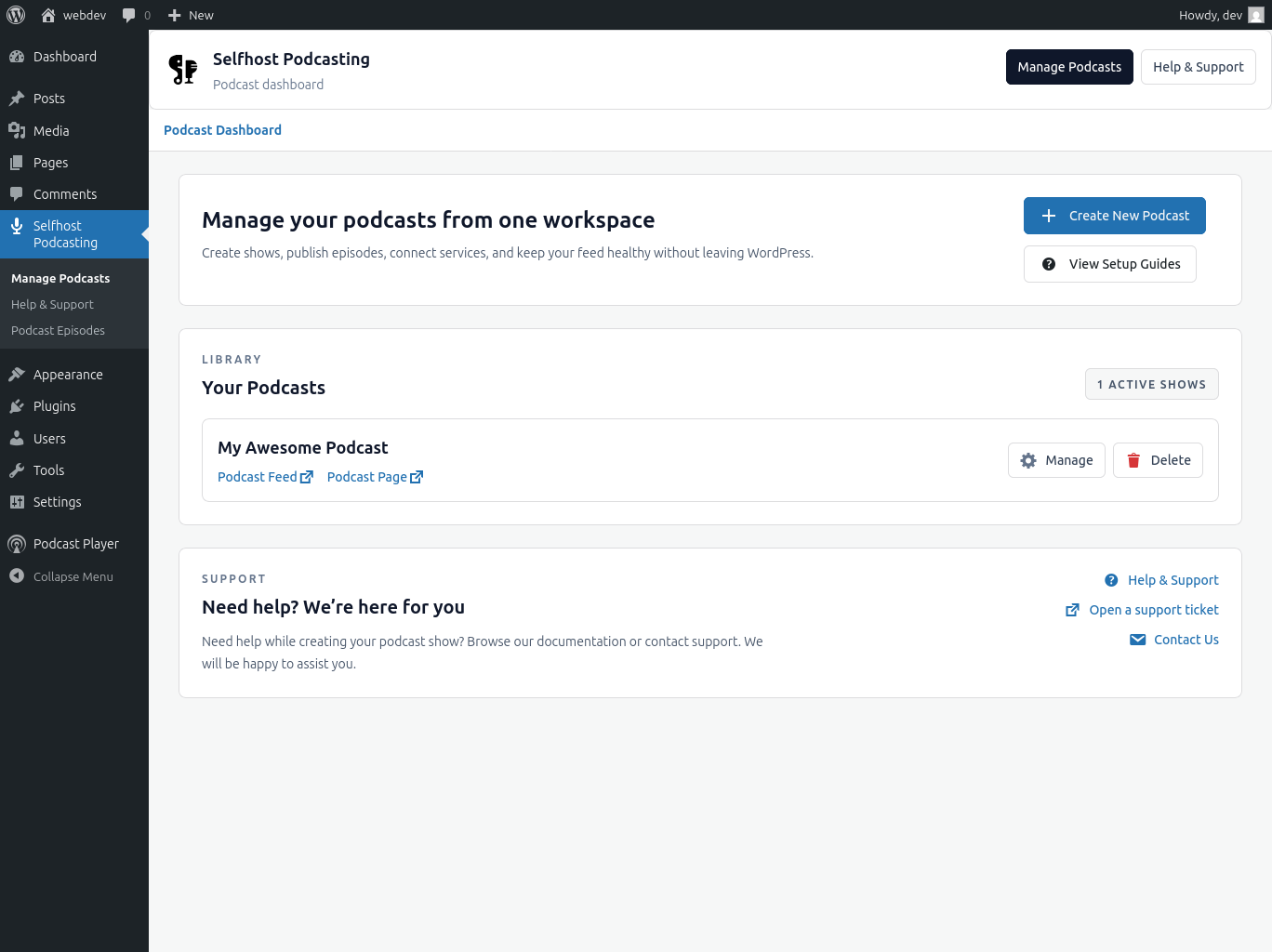Click the Collapse Menu arrow
Image resolution: width=1272 pixels, height=952 pixels.
(x=17, y=576)
